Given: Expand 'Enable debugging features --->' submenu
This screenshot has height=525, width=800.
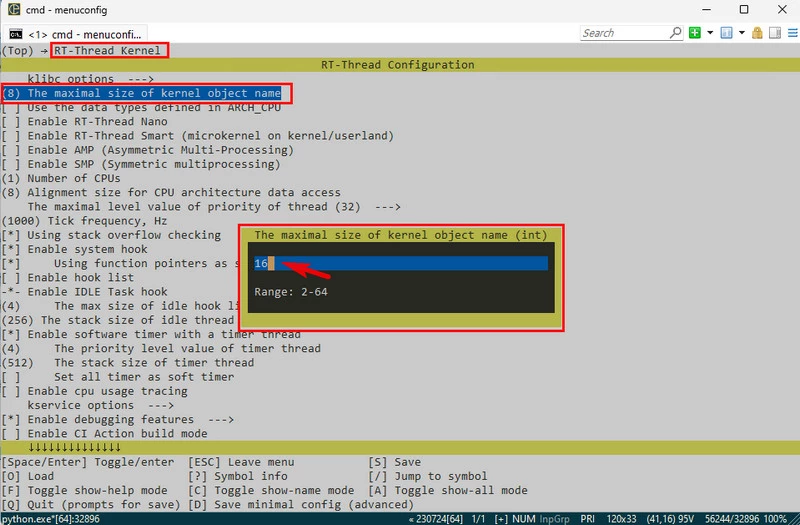Looking at the screenshot, I should click(118, 419).
